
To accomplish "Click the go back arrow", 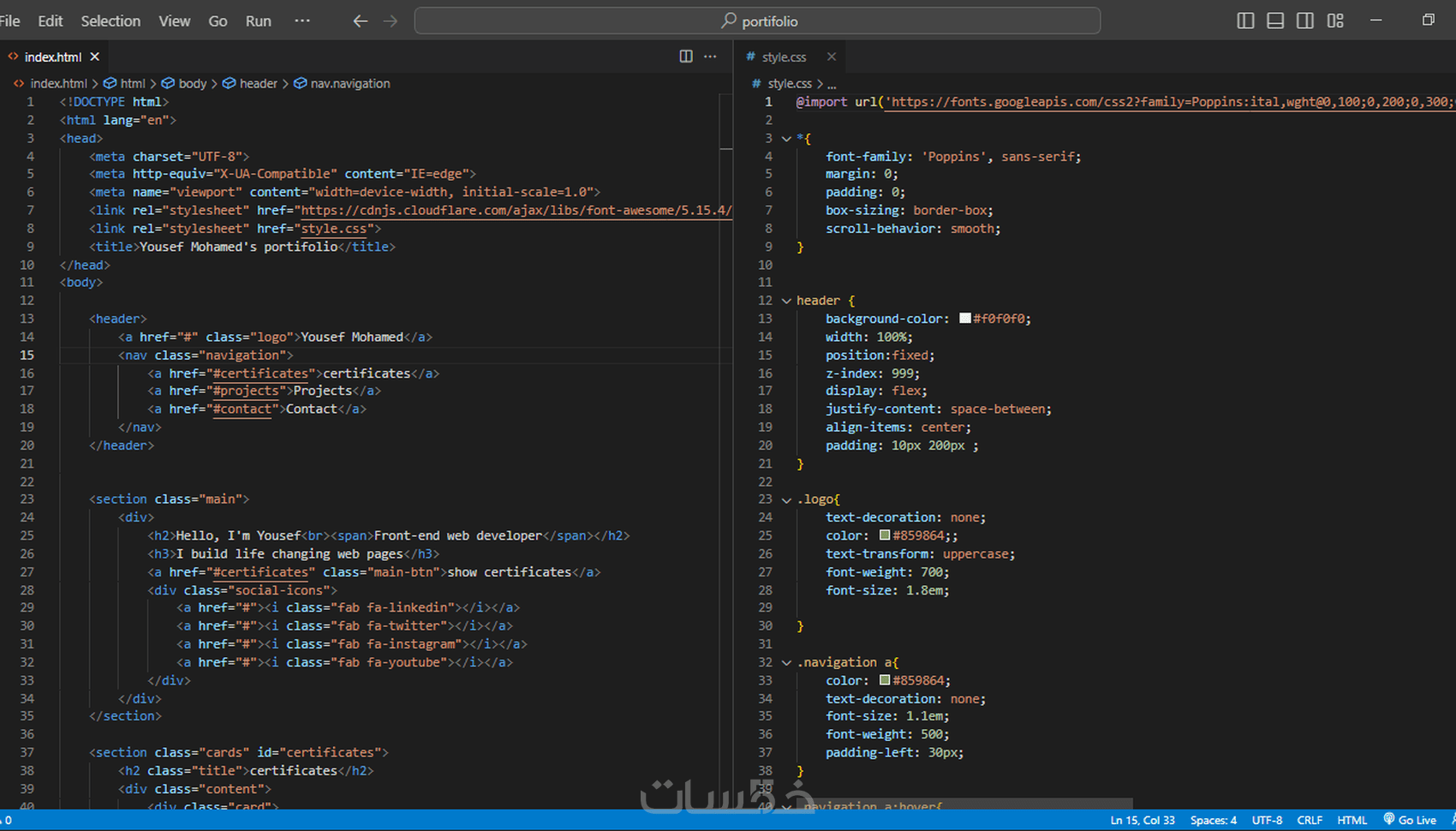I will point(361,21).
